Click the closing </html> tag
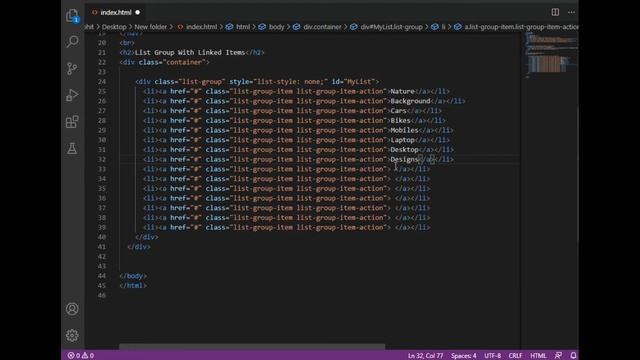This screenshot has width=640, height=360. point(133,286)
